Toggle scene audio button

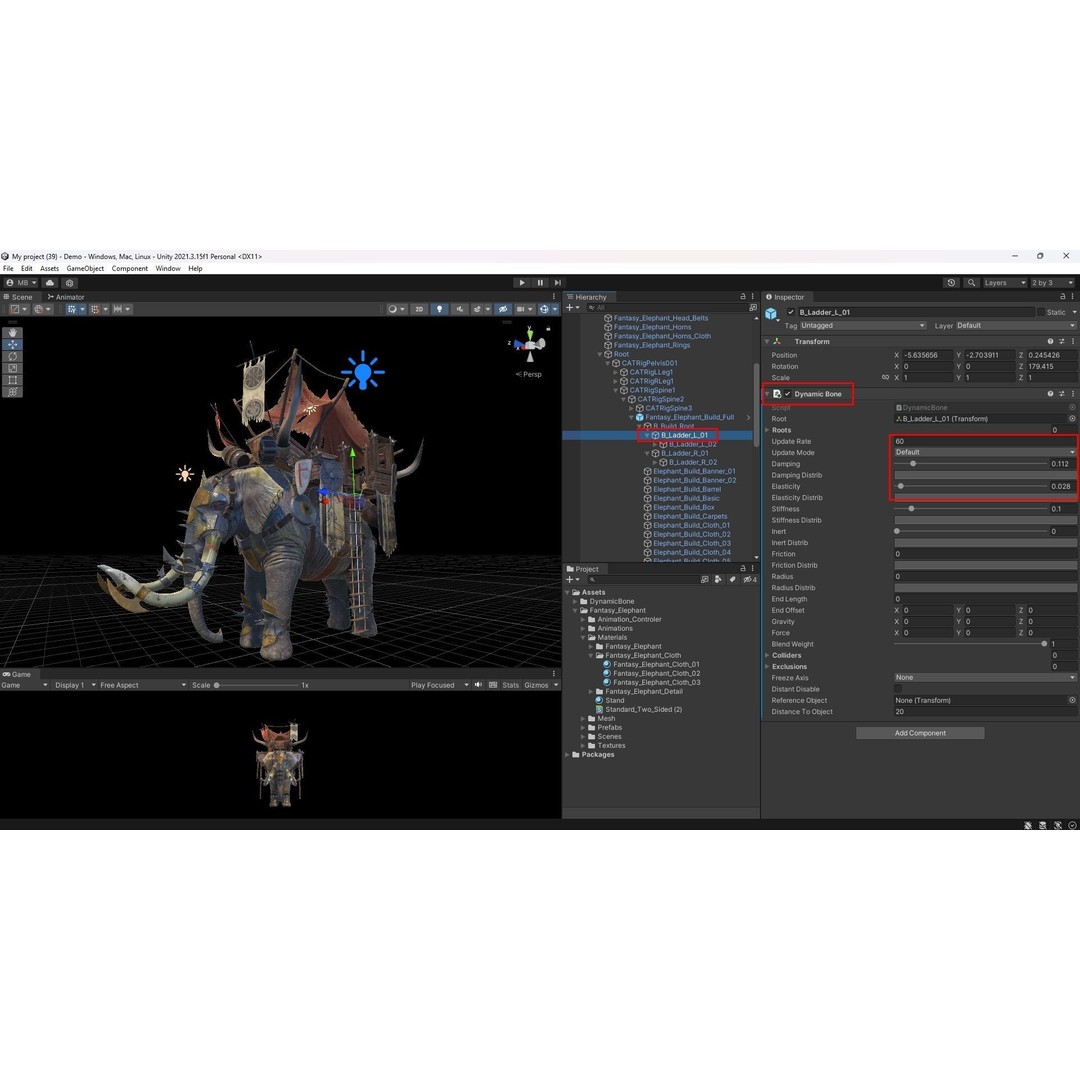(459, 309)
